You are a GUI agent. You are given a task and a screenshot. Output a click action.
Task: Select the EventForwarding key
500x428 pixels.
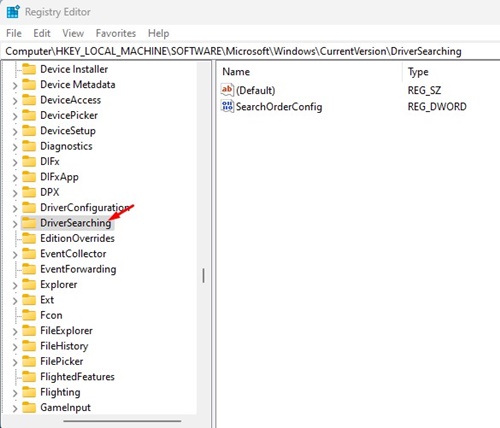click(78, 269)
